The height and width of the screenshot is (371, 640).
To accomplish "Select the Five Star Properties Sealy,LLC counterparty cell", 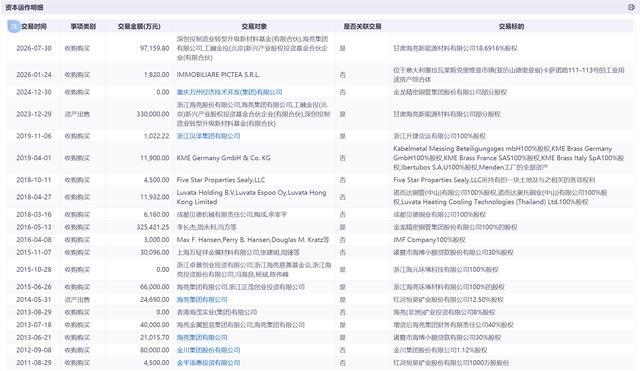I will pyautogui.click(x=221, y=180).
